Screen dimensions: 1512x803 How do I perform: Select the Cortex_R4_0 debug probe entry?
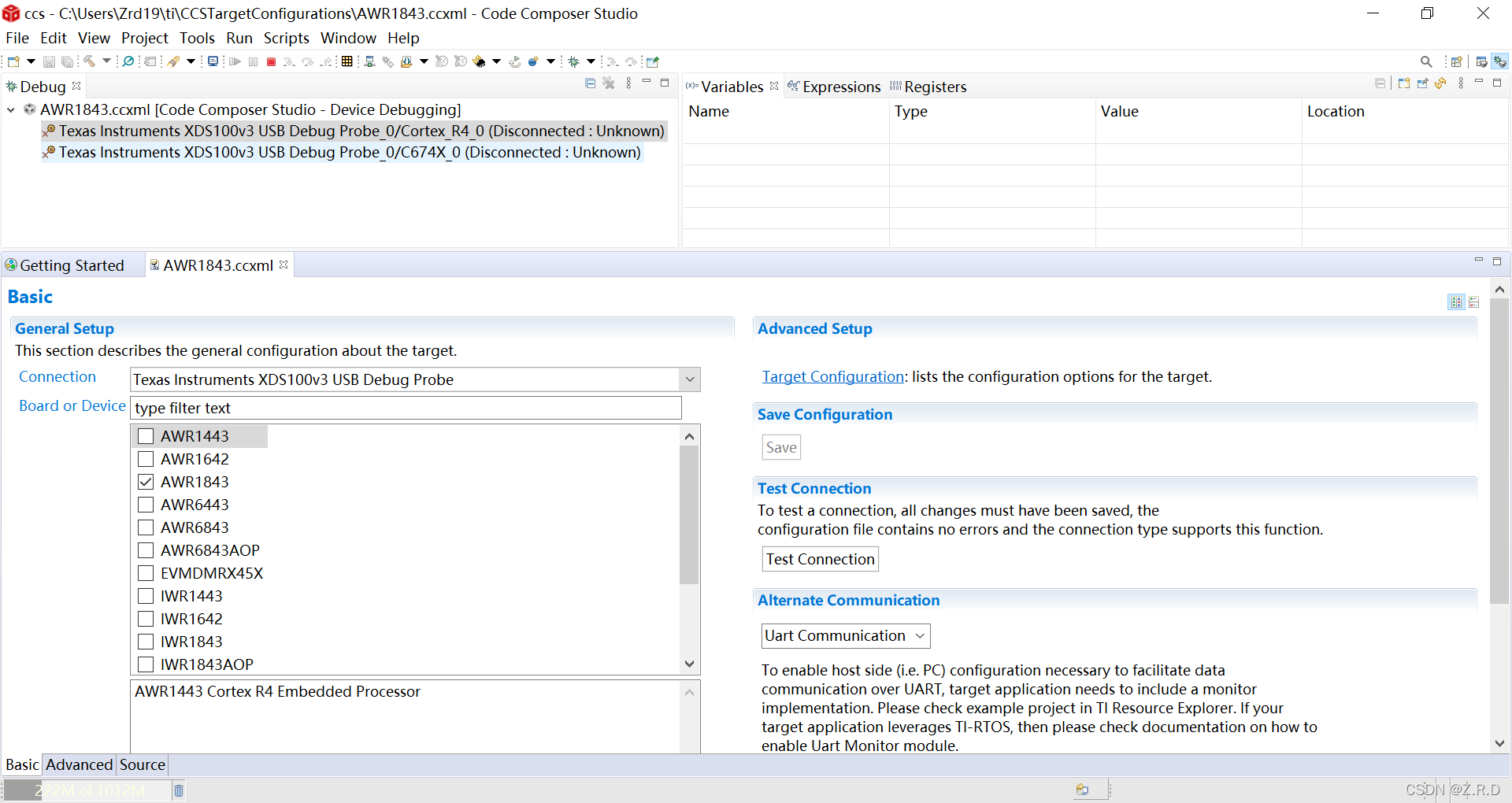(354, 131)
